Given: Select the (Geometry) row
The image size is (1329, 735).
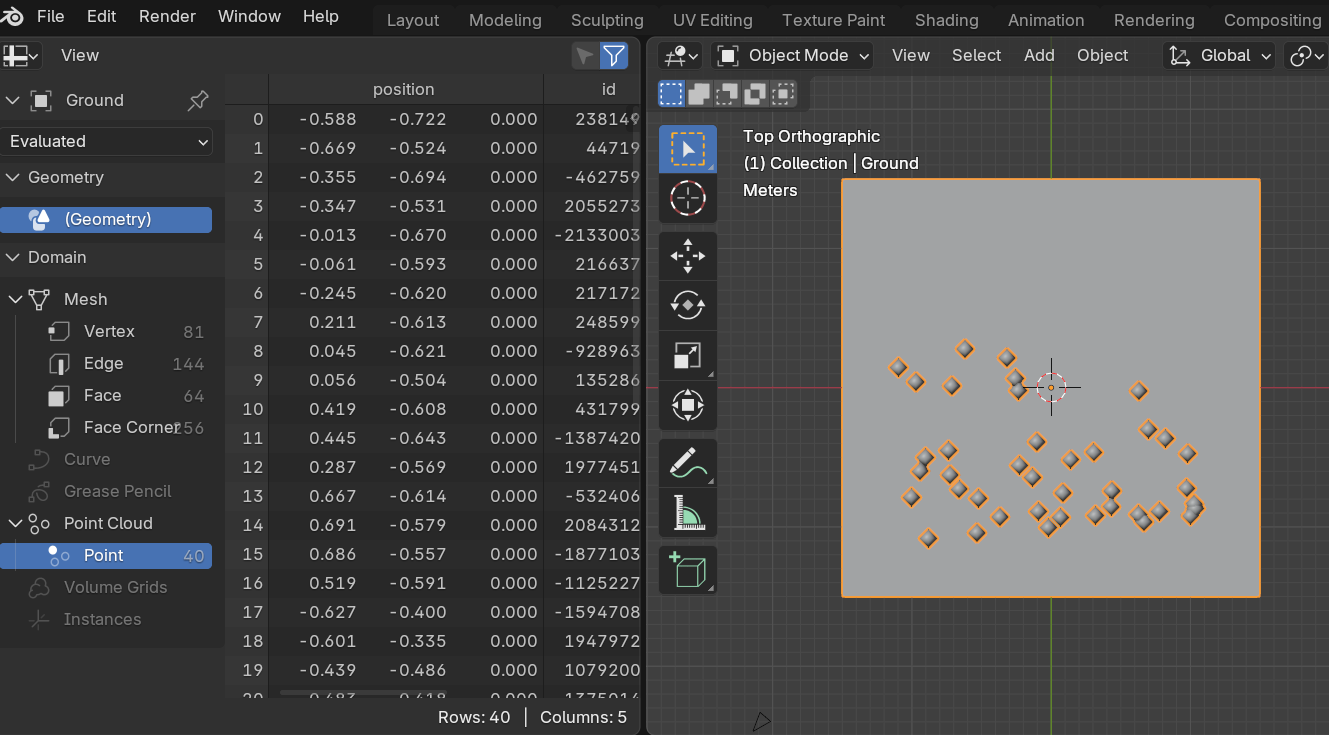Looking at the screenshot, I should (106, 219).
